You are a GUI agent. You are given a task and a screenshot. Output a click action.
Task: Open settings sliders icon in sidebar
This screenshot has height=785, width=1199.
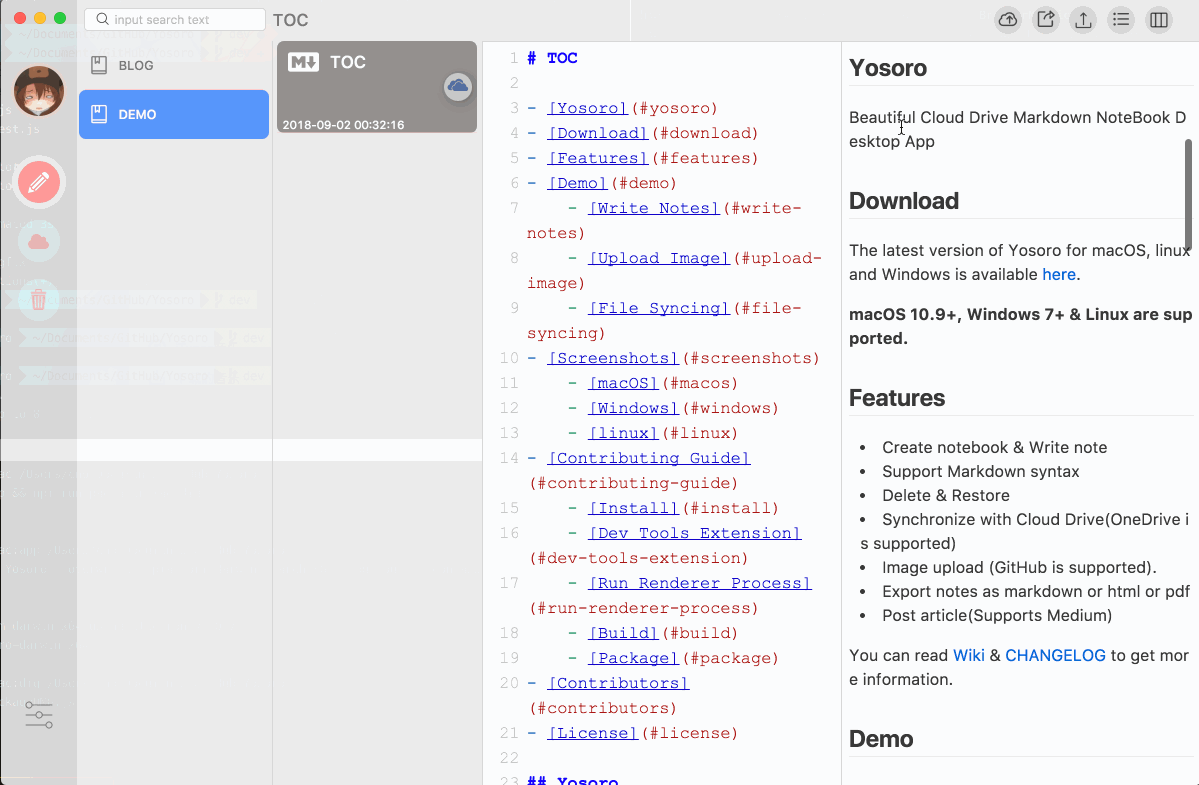click(x=38, y=715)
